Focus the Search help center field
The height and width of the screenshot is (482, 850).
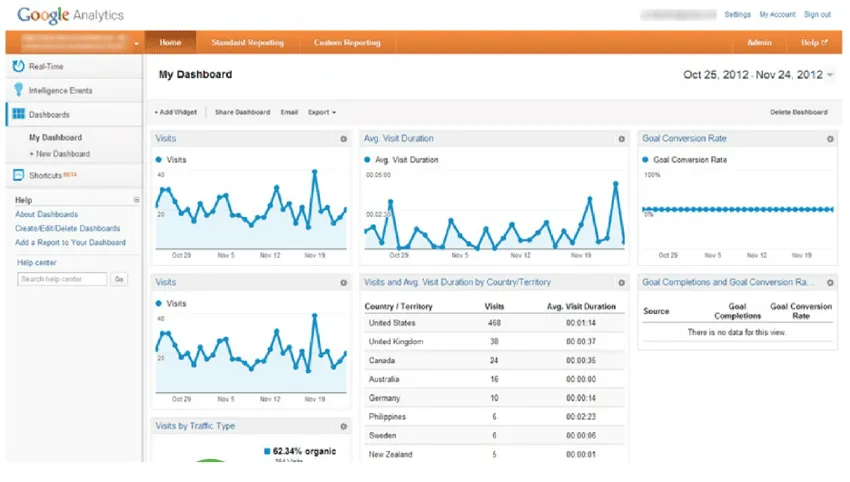62,279
